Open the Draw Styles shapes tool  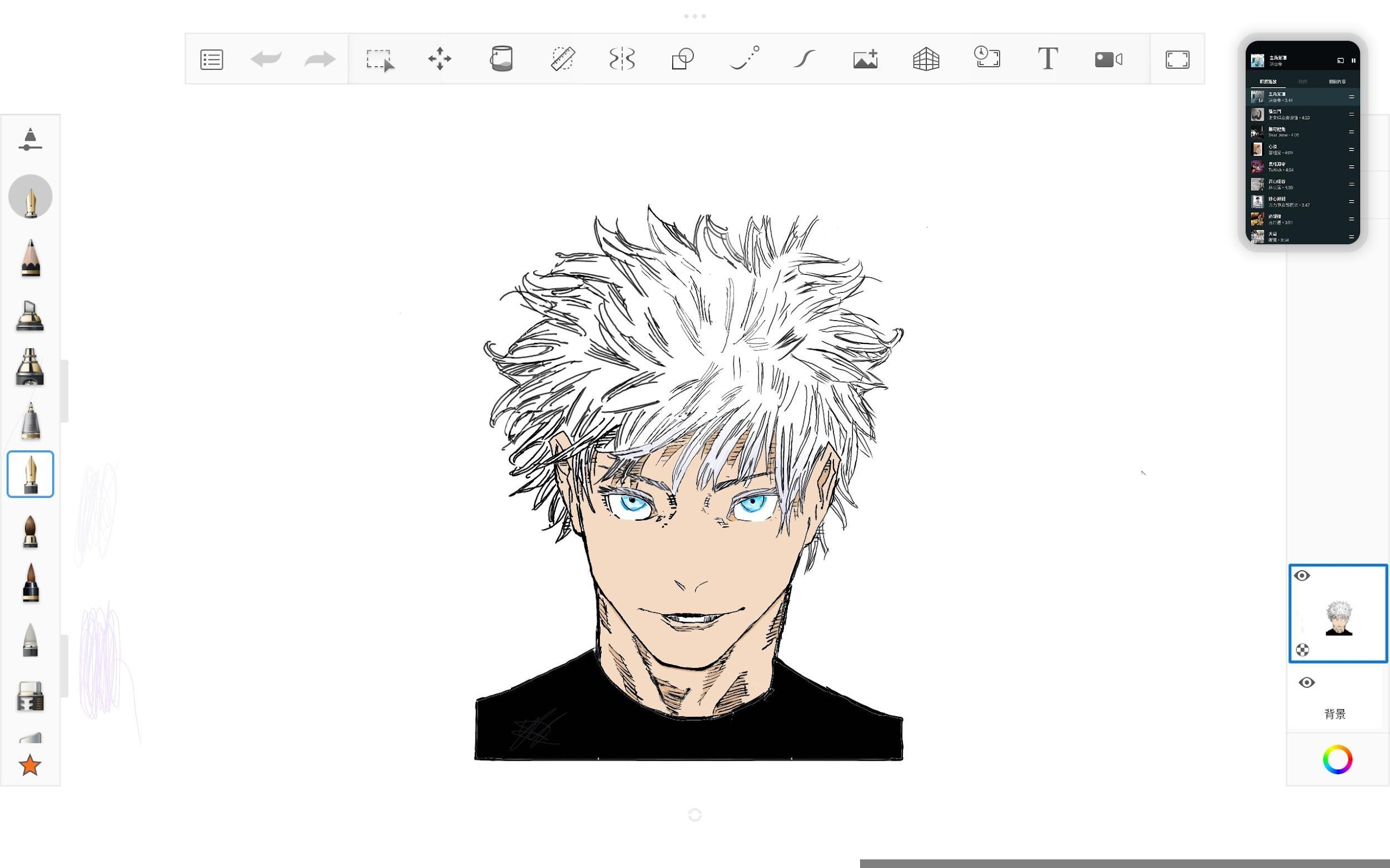(x=682, y=58)
